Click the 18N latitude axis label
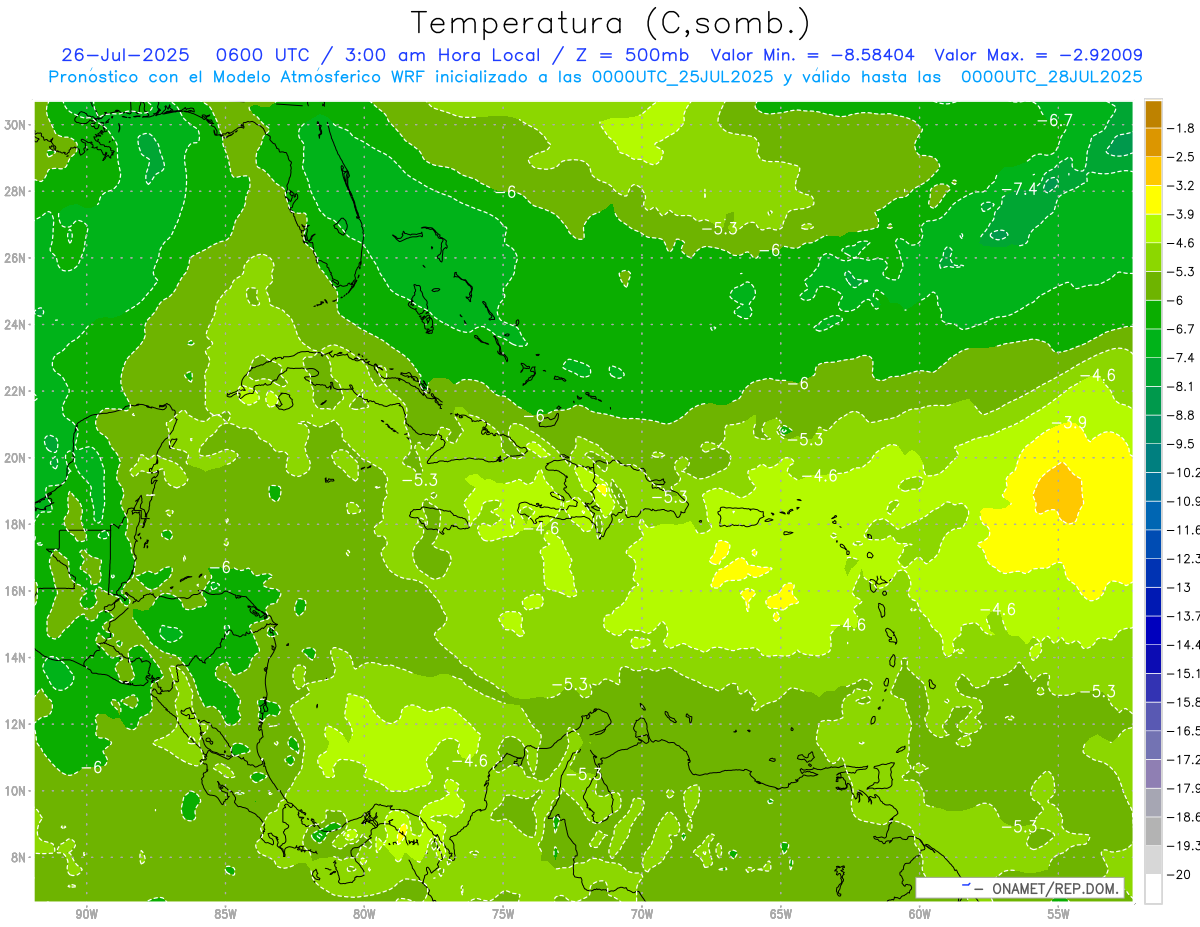The height and width of the screenshot is (927, 1200). tap(17, 524)
